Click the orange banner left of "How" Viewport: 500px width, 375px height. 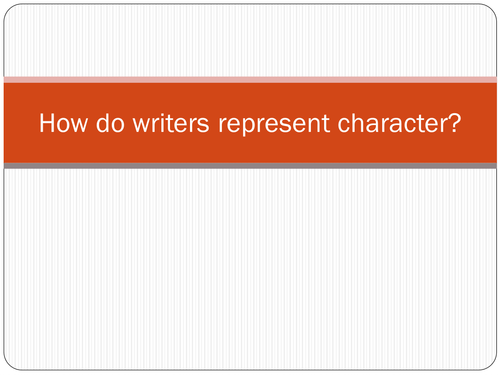pyautogui.click(x=21, y=123)
